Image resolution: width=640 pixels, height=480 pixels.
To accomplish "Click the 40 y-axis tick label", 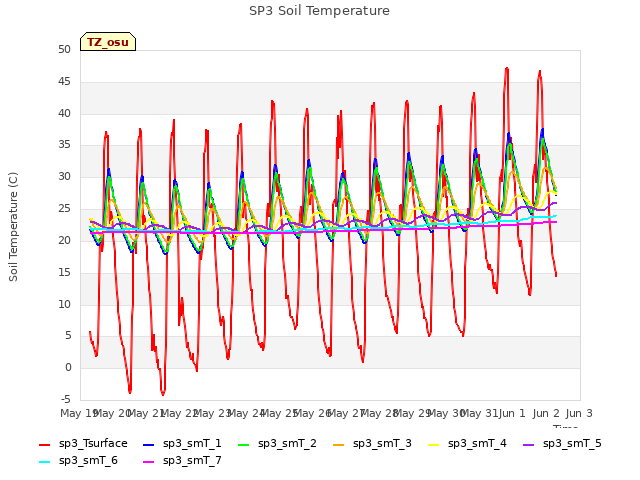I will 64,113.
